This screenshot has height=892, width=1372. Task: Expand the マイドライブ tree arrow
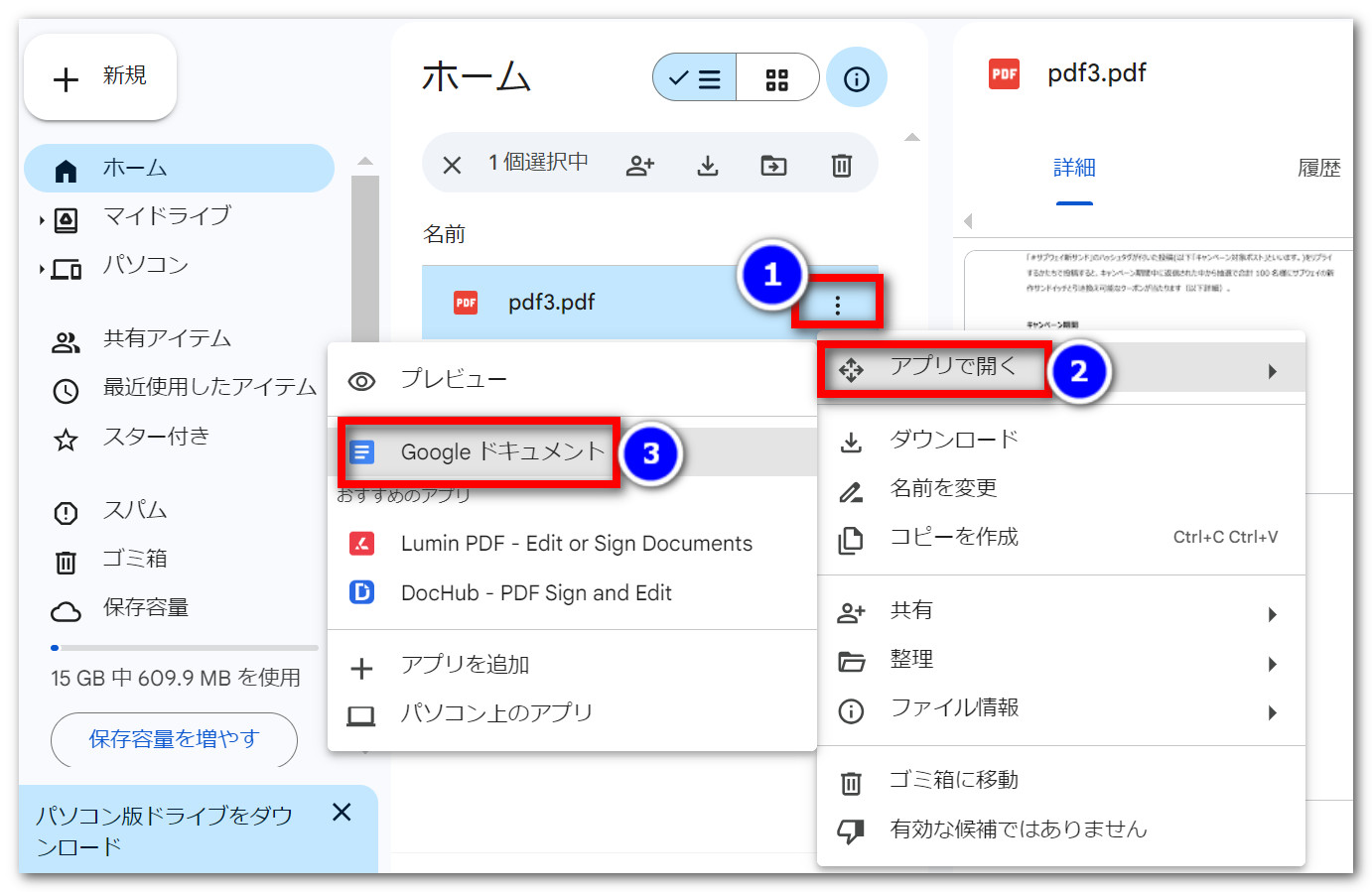(41, 220)
